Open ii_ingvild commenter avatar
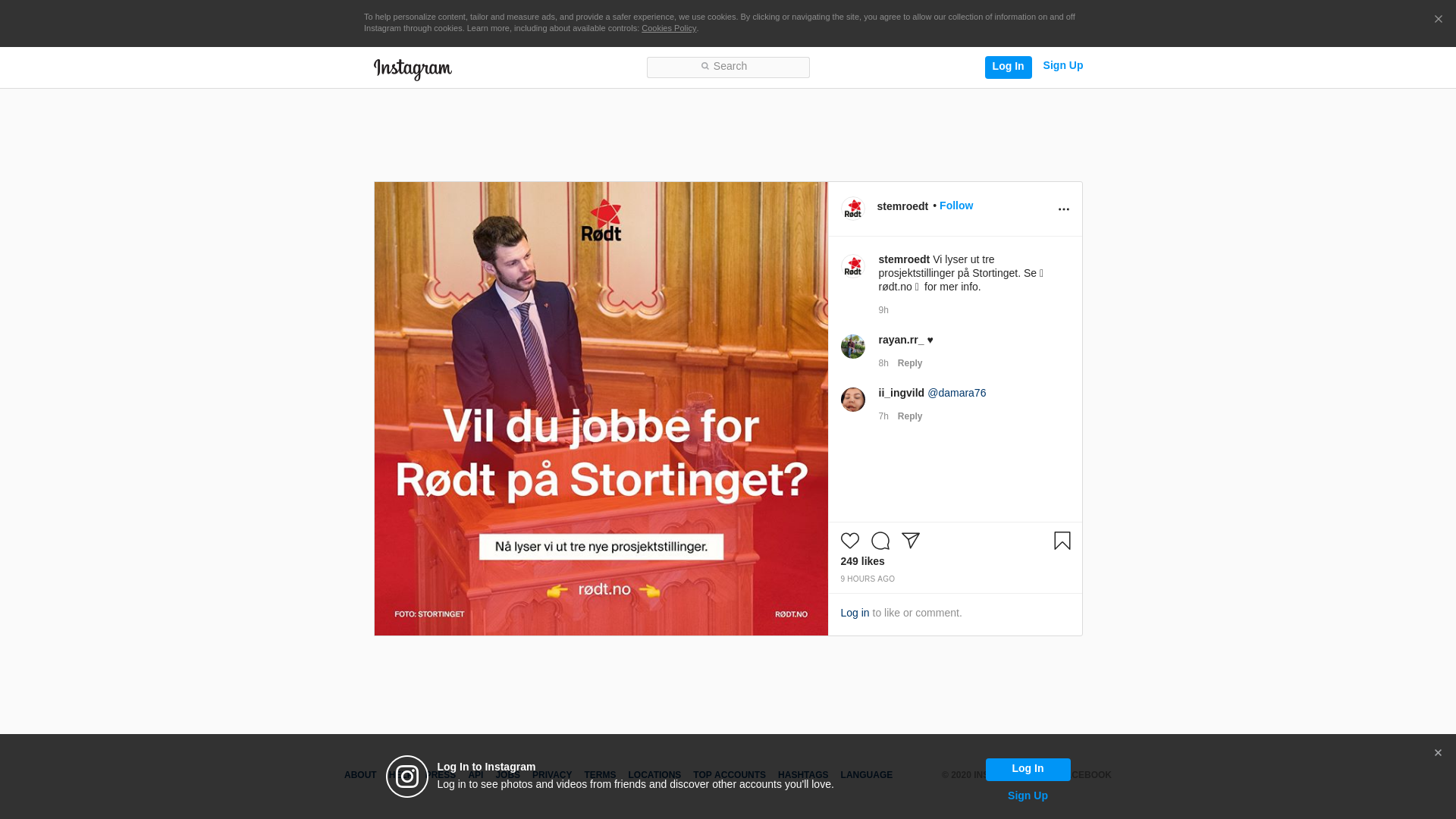The image size is (1456, 819). point(853,400)
